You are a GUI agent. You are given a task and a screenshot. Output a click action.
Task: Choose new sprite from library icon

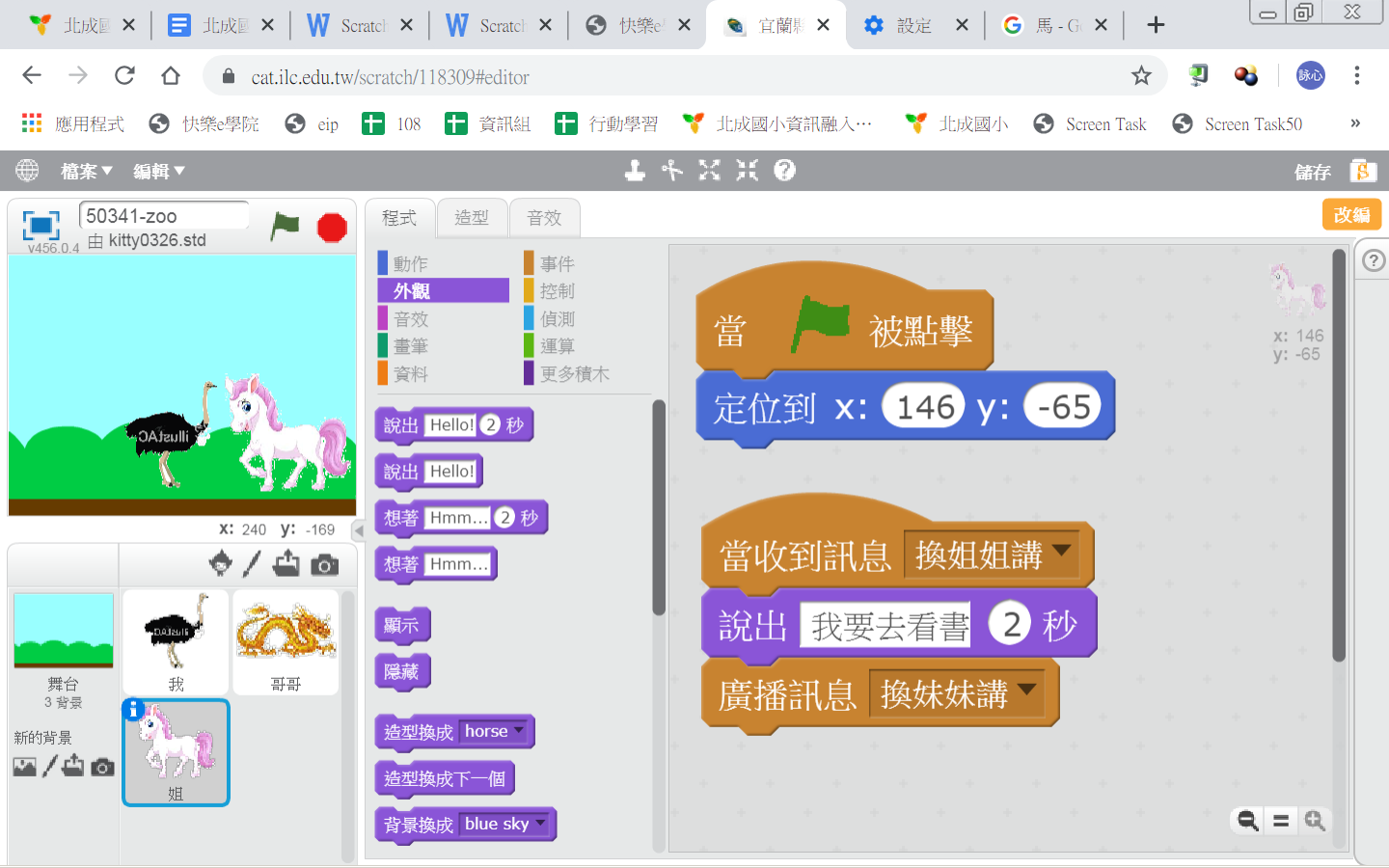point(221,563)
